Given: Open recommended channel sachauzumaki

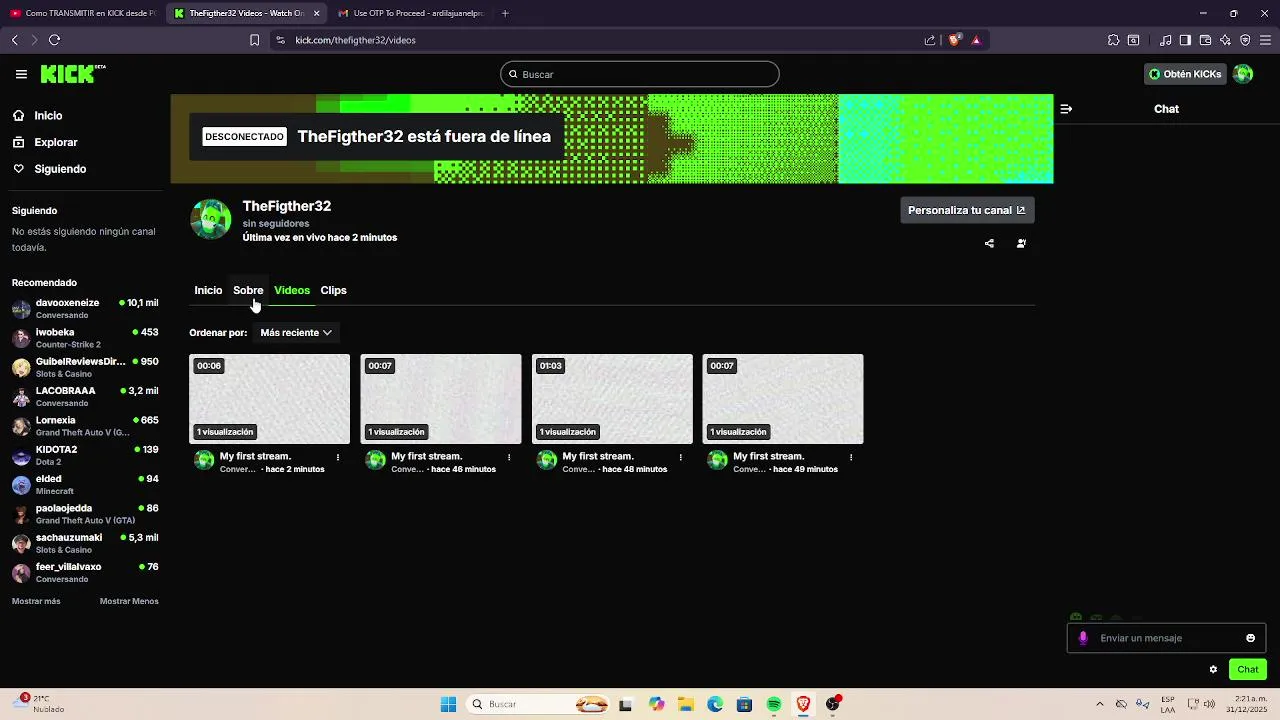Looking at the screenshot, I should 85,543.
